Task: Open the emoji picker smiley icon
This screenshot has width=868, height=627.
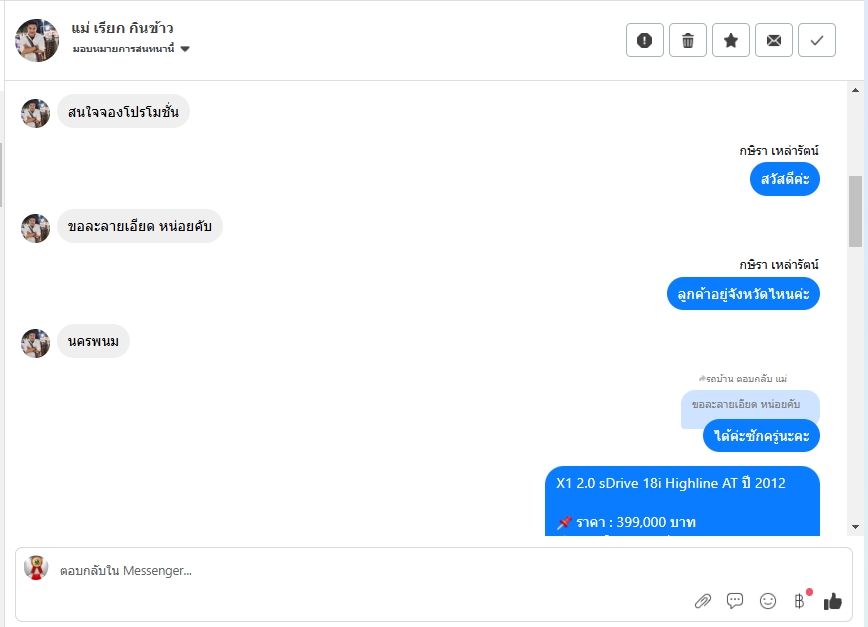Action: (x=768, y=601)
